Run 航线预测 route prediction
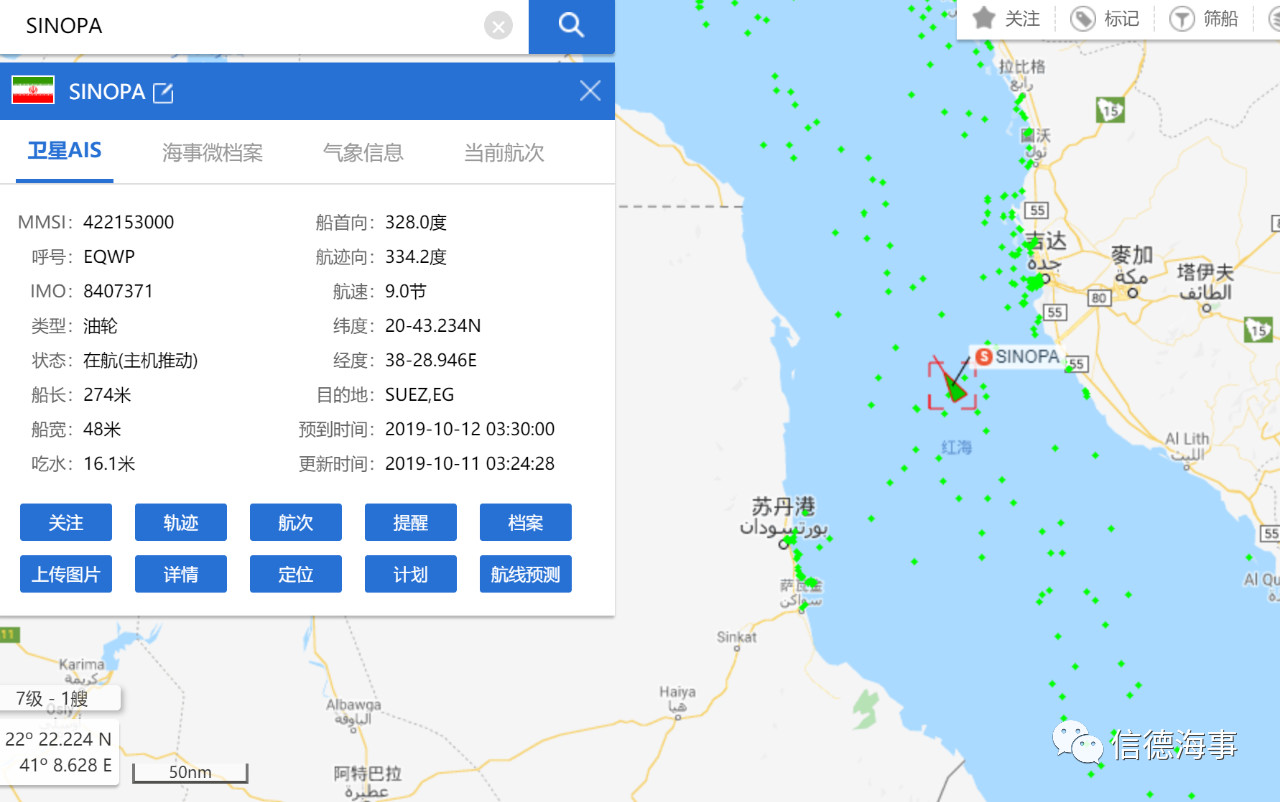Viewport: 1280px width, 802px height. [x=526, y=574]
